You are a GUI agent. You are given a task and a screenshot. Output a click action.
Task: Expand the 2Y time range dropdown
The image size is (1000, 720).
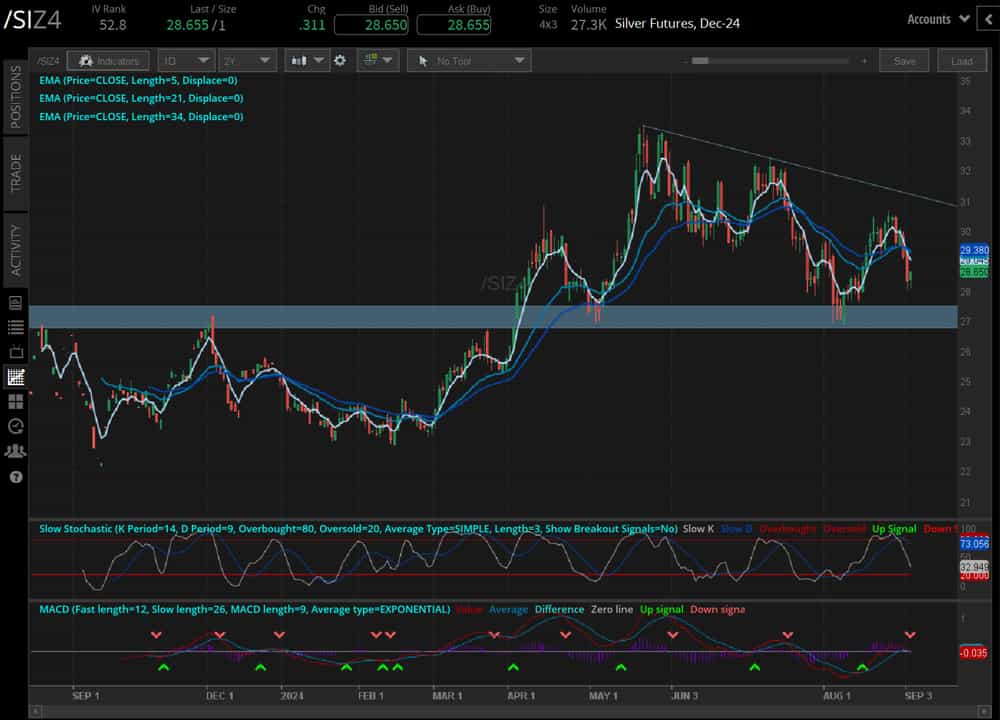click(x=245, y=61)
